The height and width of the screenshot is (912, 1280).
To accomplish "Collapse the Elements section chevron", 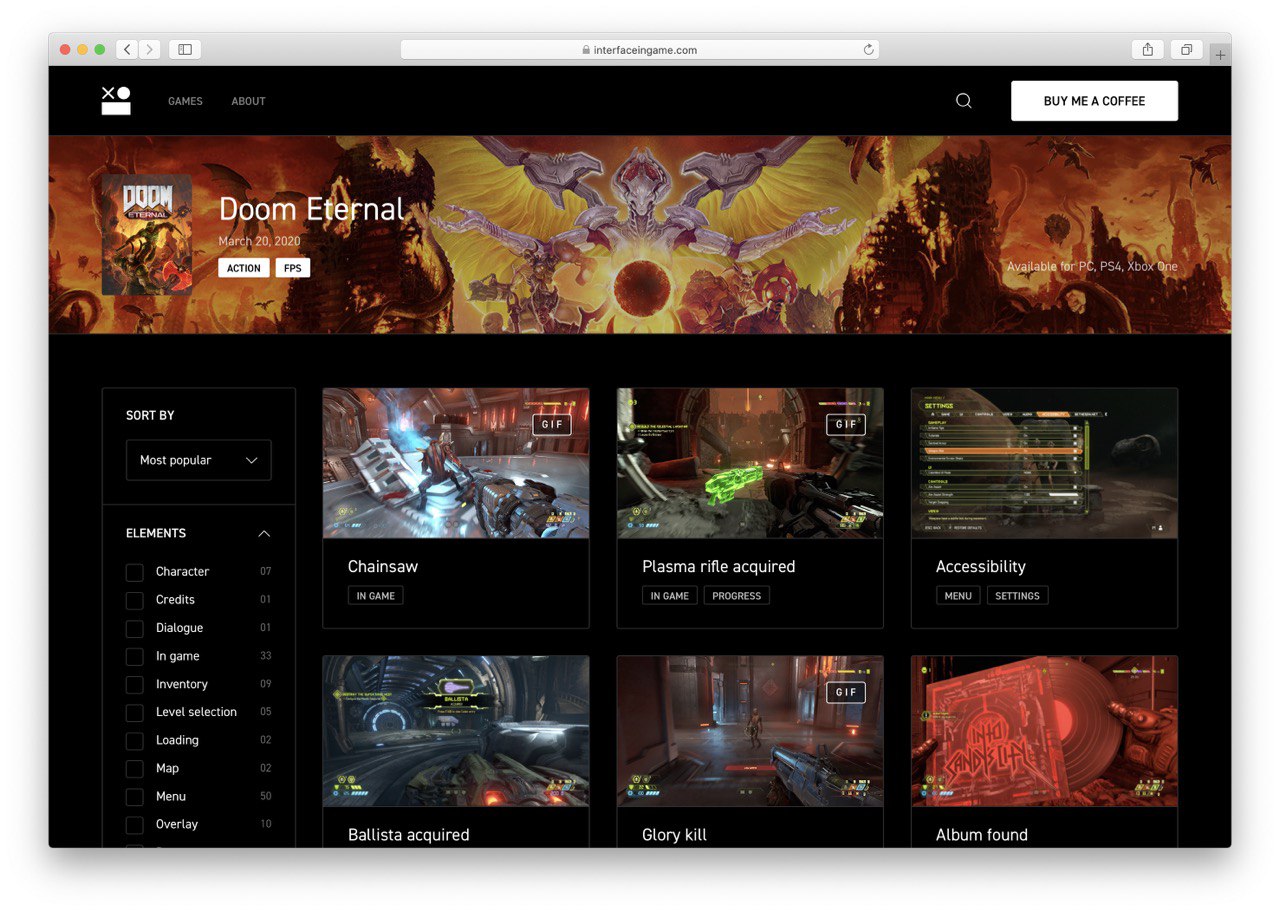I will pyautogui.click(x=264, y=533).
